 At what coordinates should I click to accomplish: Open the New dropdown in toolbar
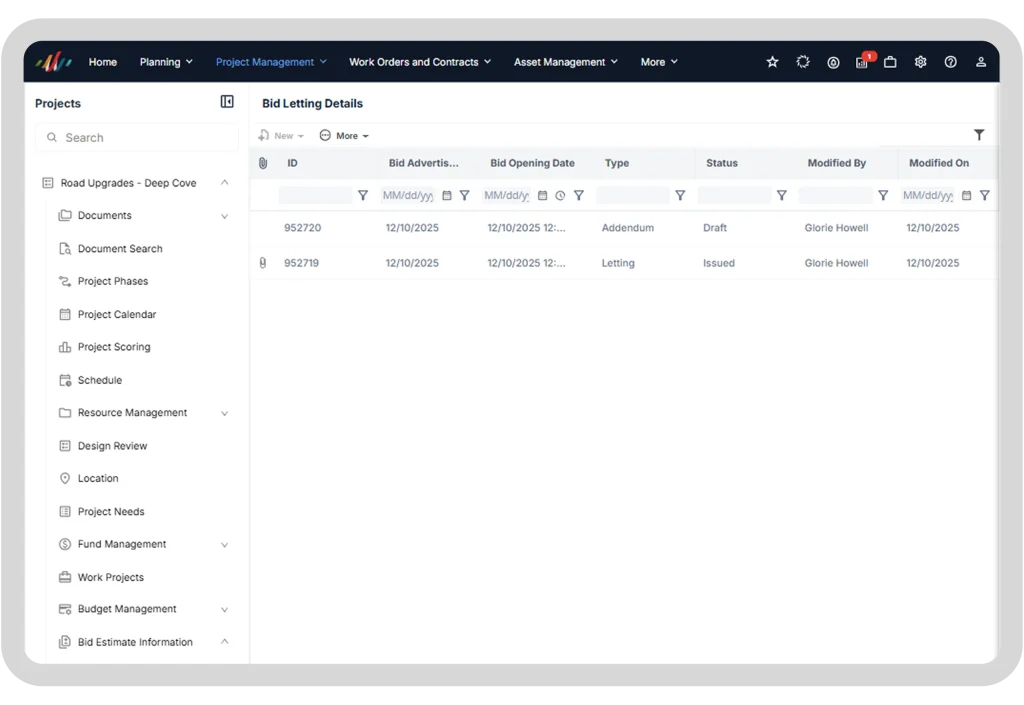pyautogui.click(x=281, y=136)
